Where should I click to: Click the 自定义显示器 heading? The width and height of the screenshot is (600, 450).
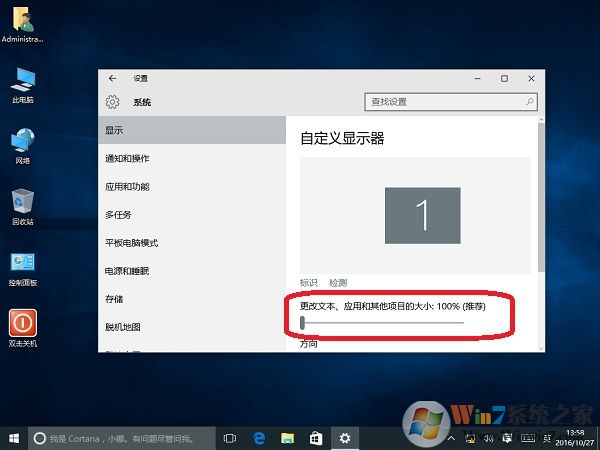pyautogui.click(x=342, y=138)
